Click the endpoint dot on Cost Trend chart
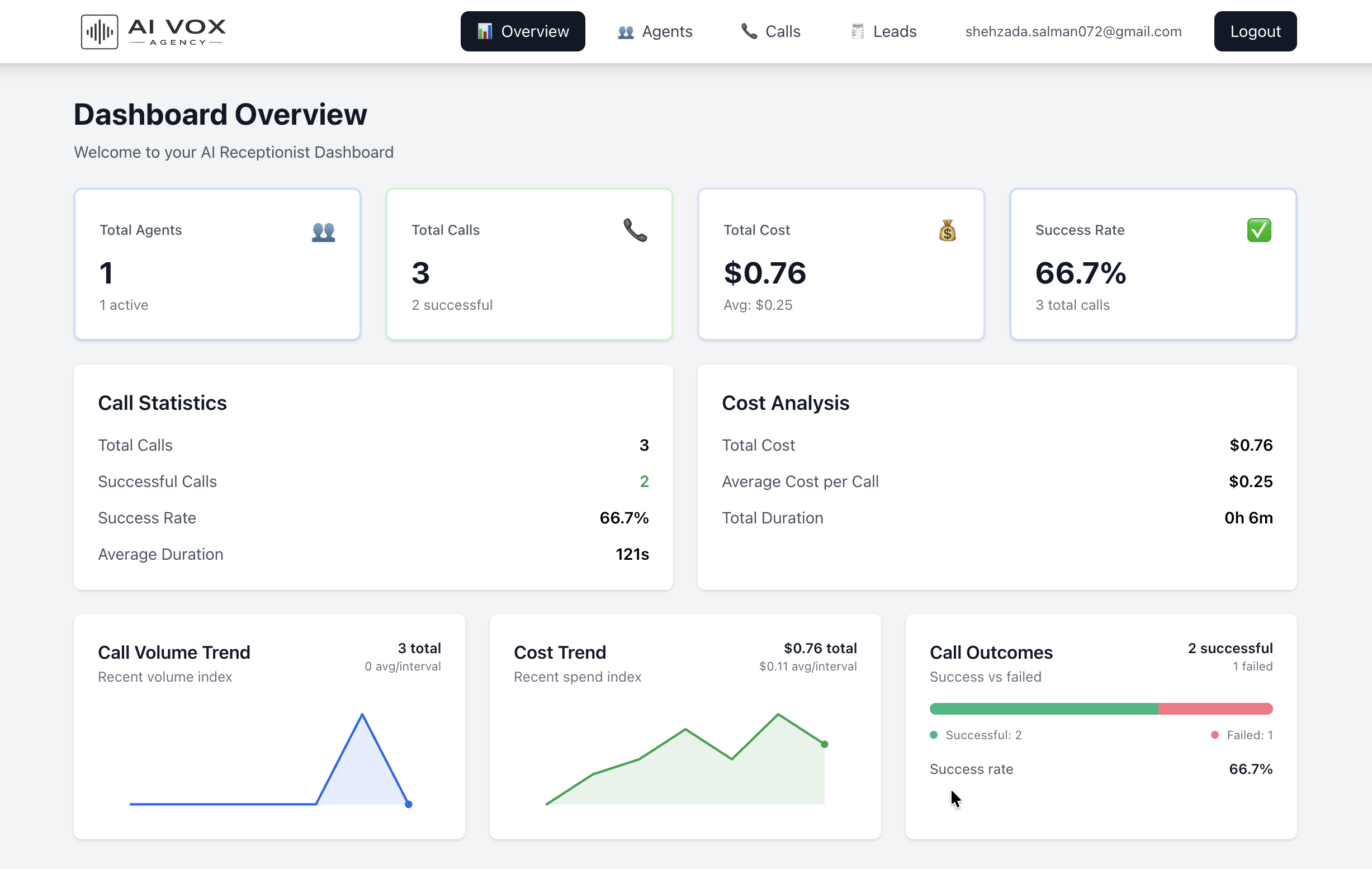 (x=825, y=744)
